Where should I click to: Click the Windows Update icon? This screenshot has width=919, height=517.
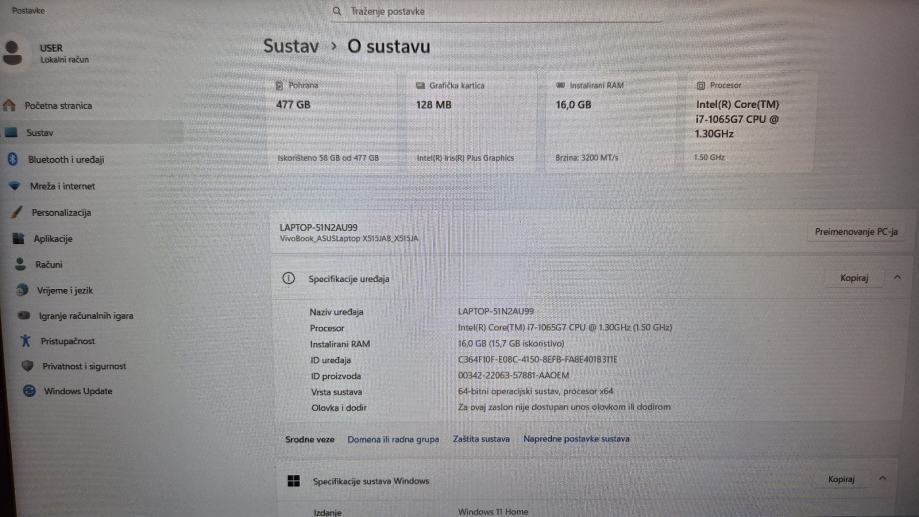tap(29, 391)
